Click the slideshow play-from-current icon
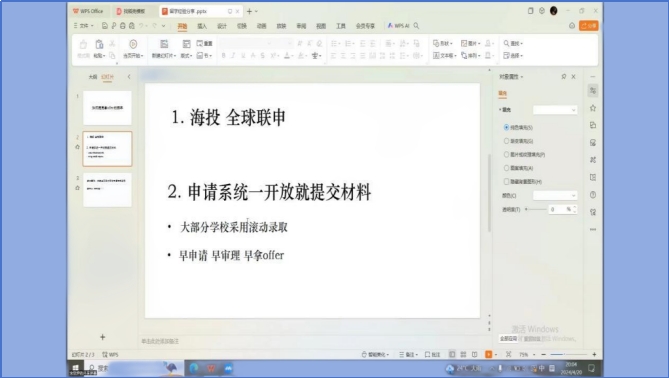The image size is (669, 378). point(133,44)
